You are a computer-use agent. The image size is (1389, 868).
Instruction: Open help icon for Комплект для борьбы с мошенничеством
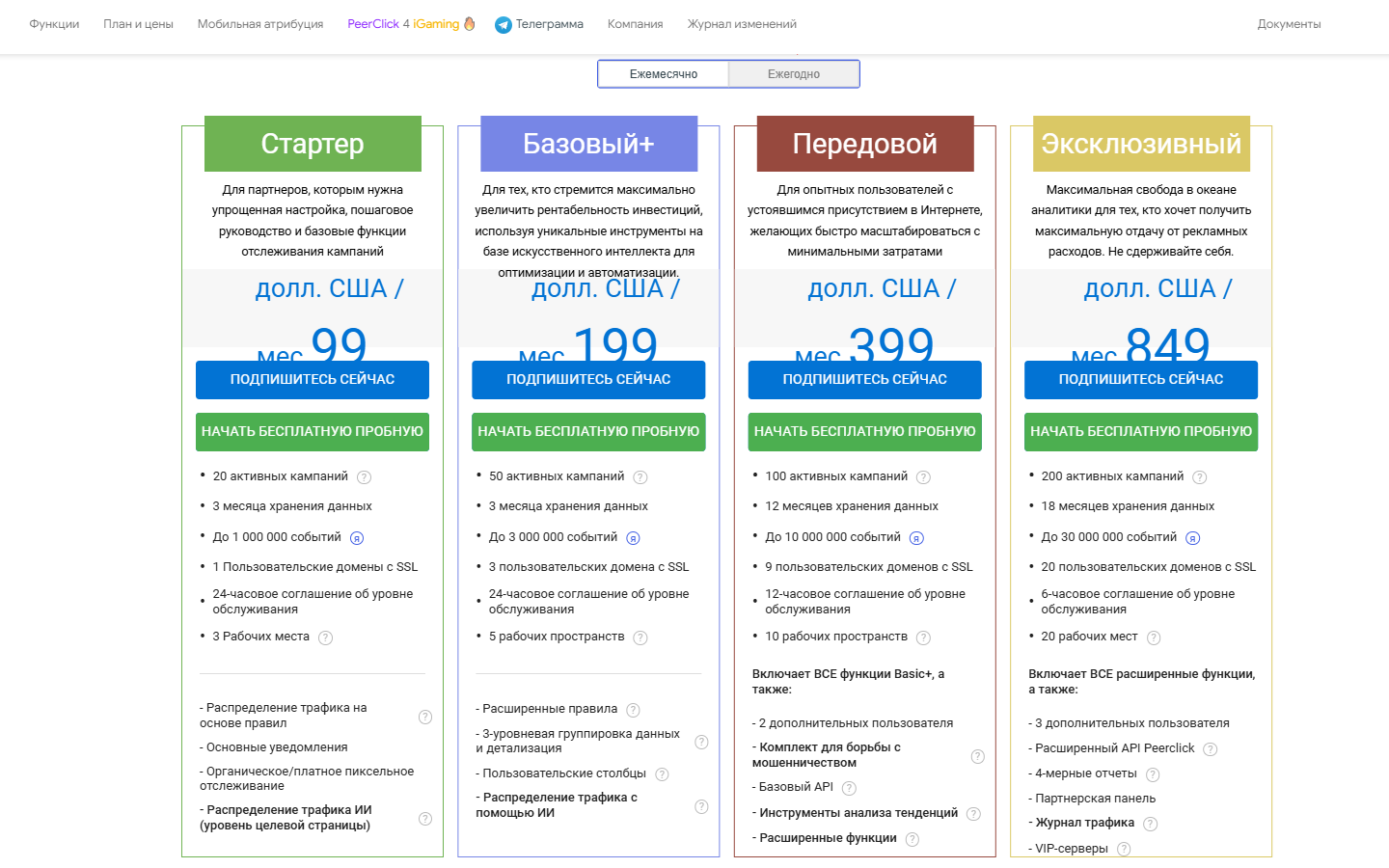pos(978,756)
